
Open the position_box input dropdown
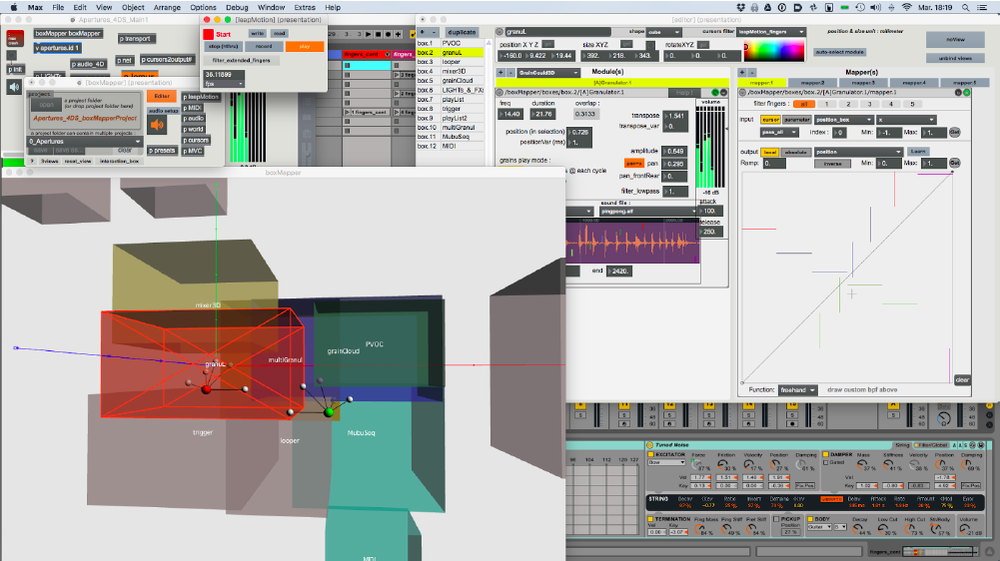843,120
